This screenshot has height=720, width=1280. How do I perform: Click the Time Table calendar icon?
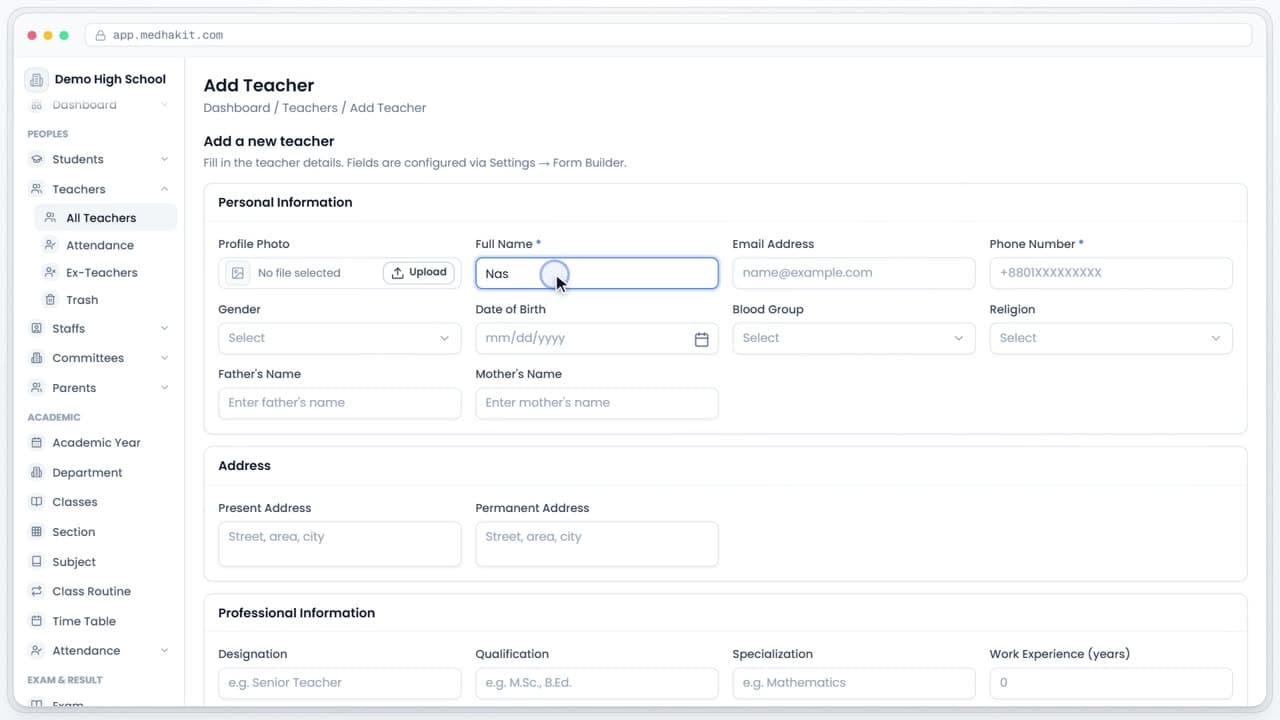37,621
